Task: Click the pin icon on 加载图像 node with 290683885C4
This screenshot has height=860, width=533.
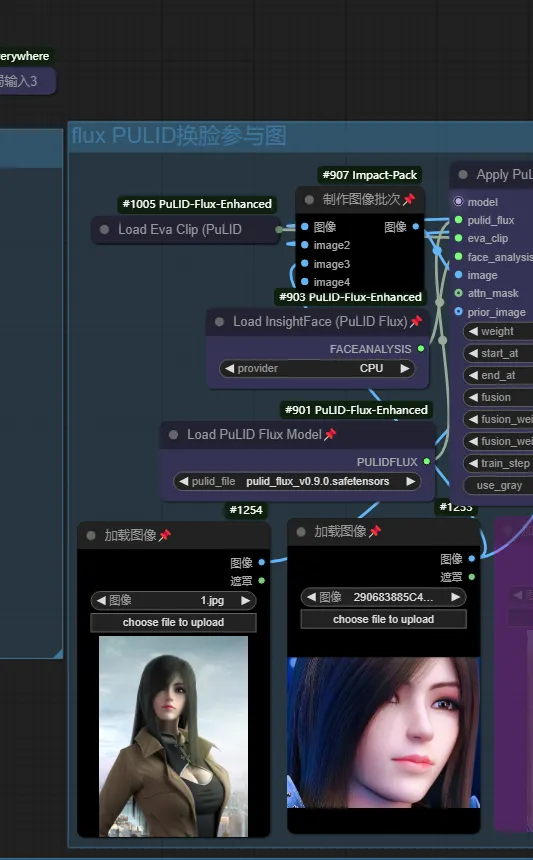Action: (x=375, y=531)
